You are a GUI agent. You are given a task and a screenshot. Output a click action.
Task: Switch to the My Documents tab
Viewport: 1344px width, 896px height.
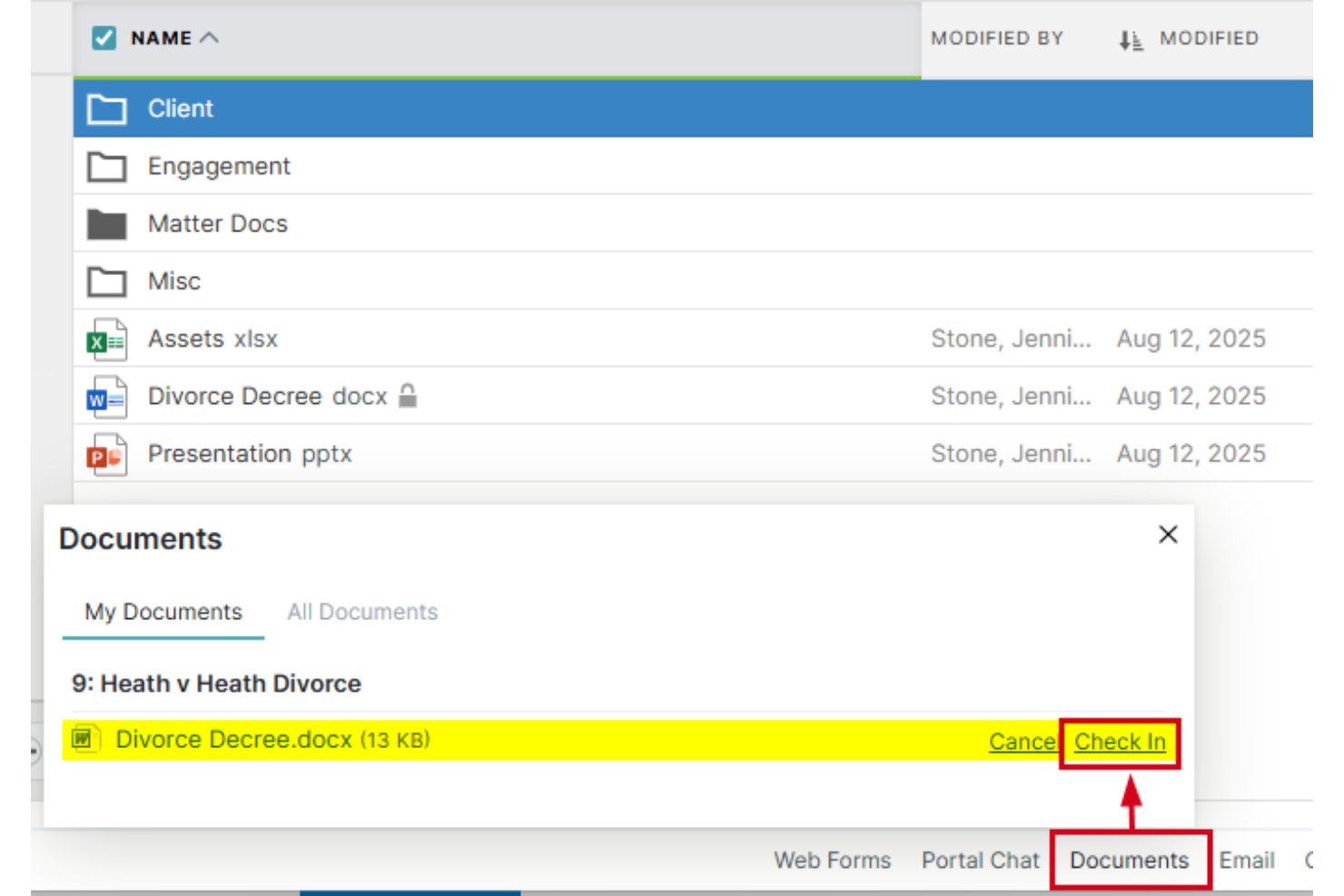[163, 612]
